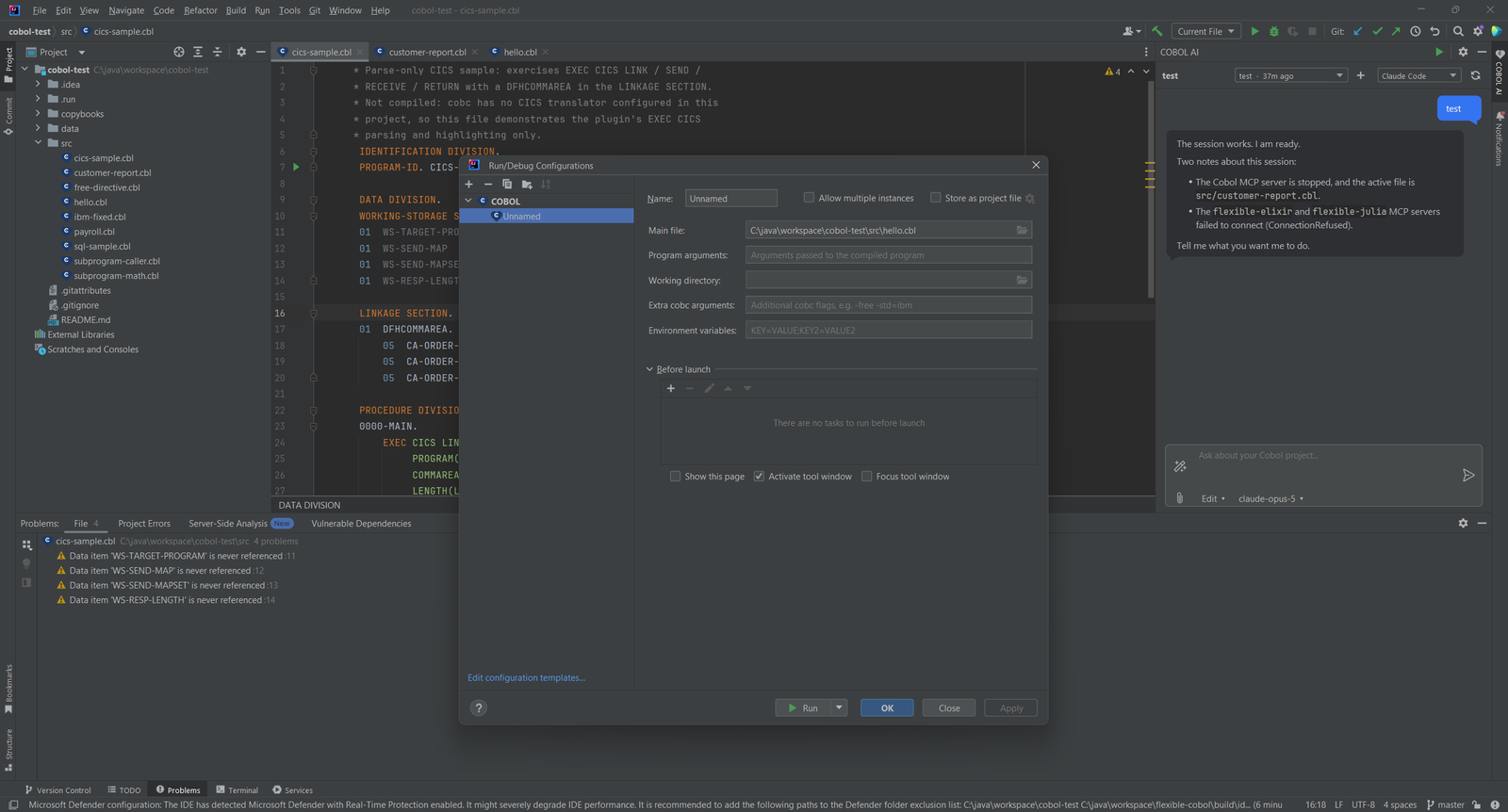Open Claude Code agent dropdown
The width and height of the screenshot is (1508, 812).
pyautogui.click(x=1418, y=75)
